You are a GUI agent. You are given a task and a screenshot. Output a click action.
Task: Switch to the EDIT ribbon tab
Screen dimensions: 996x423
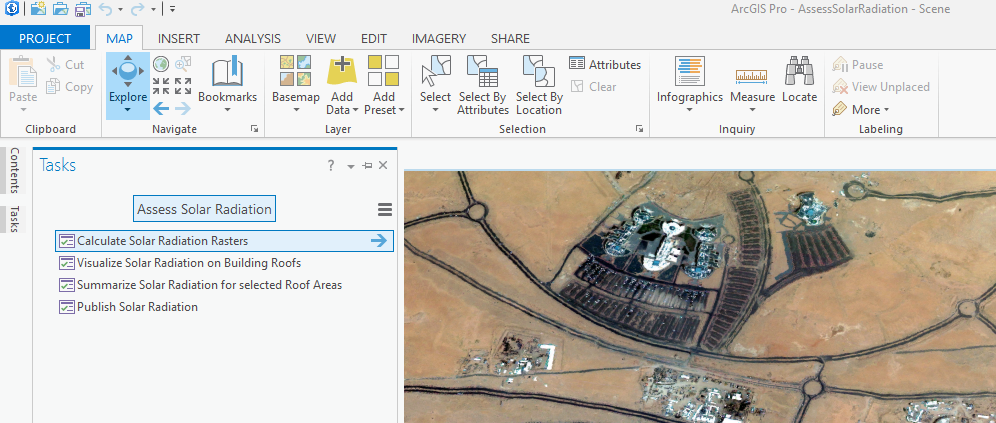tap(374, 38)
